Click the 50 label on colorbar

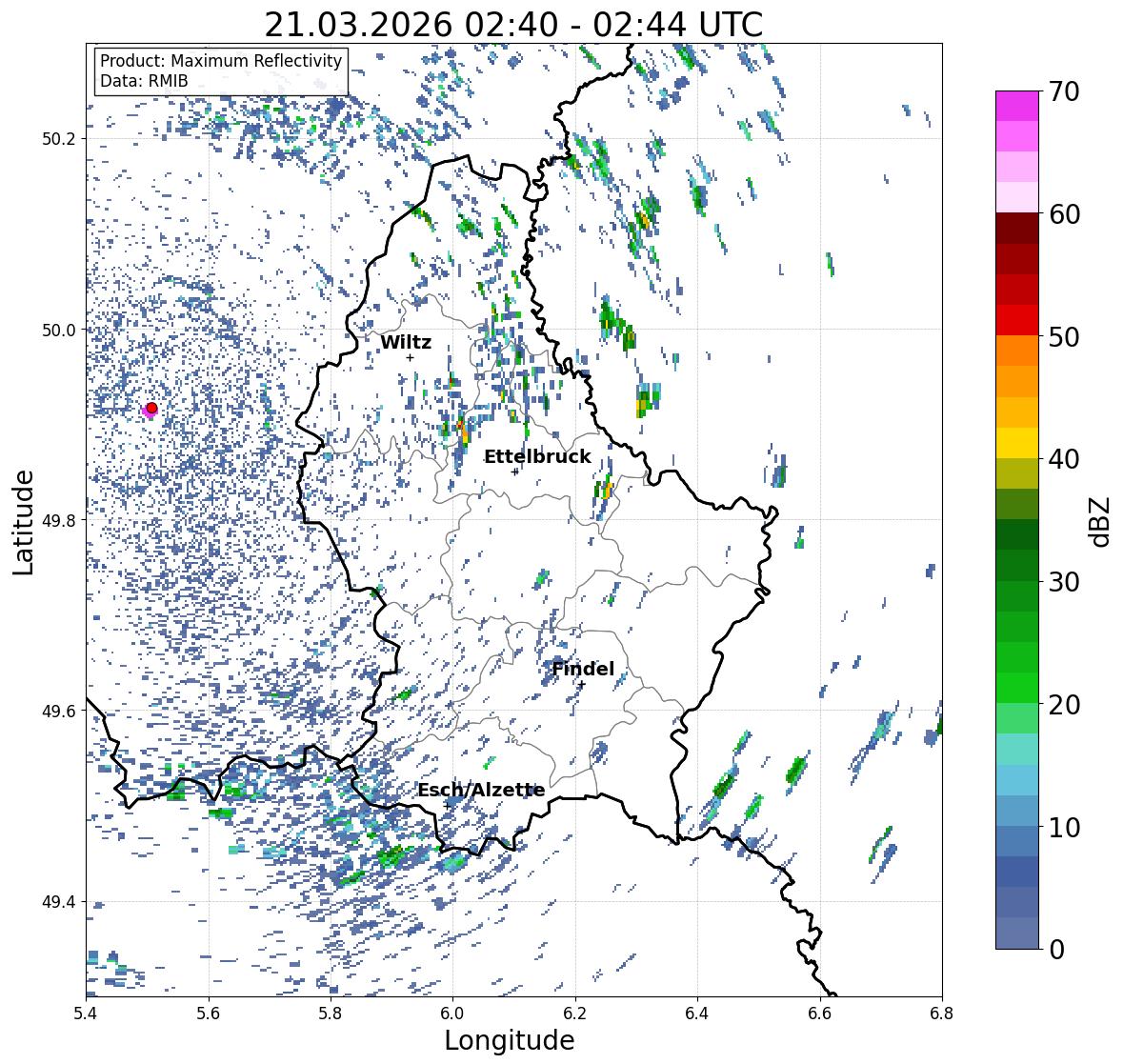click(x=1064, y=336)
